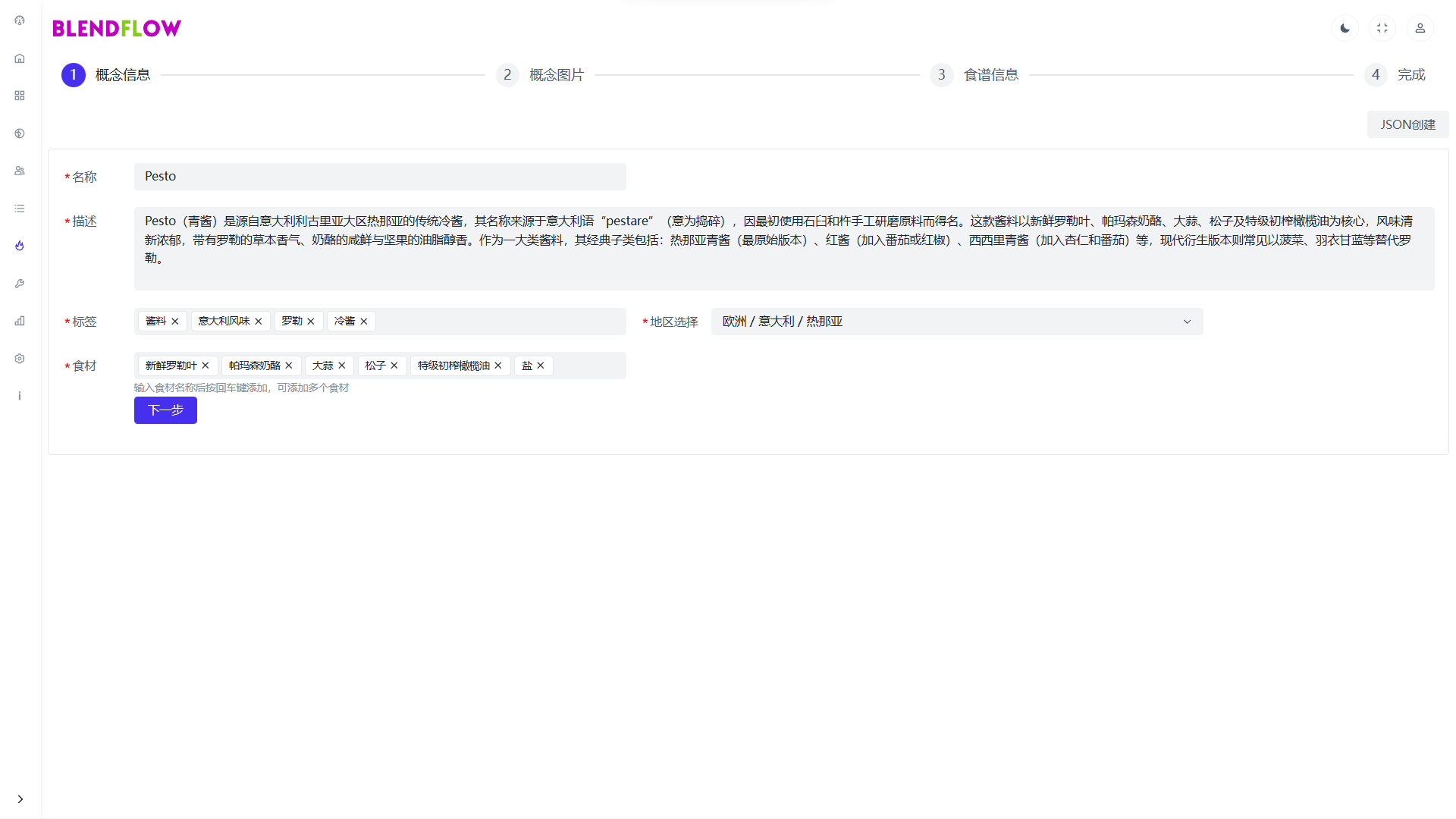The height and width of the screenshot is (819, 1456).
Task: Click the grid apps sidebar icon
Action: click(20, 96)
